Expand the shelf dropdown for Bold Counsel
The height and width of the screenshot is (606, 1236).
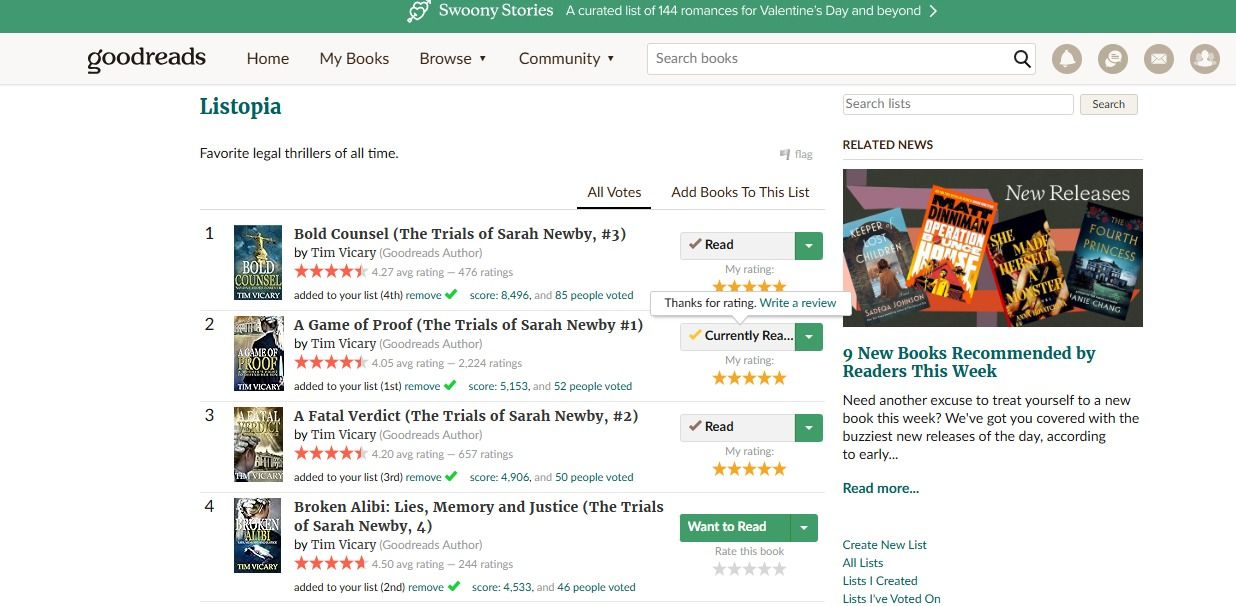coord(809,245)
